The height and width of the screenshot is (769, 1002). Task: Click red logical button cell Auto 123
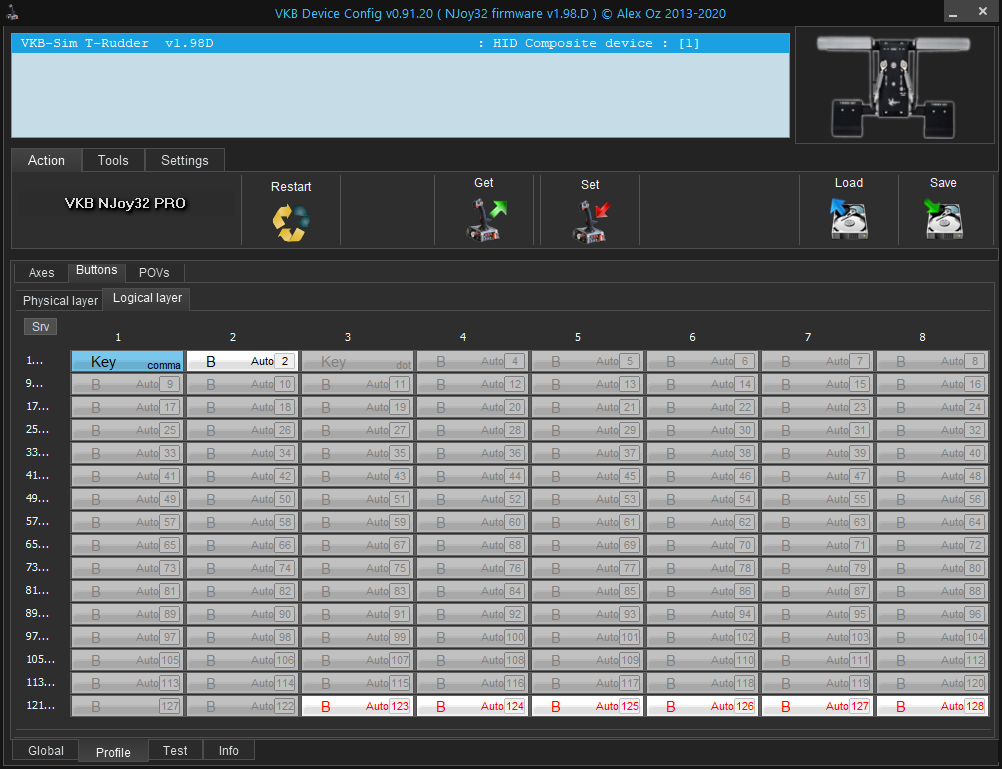pyautogui.click(x=357, y=706)
